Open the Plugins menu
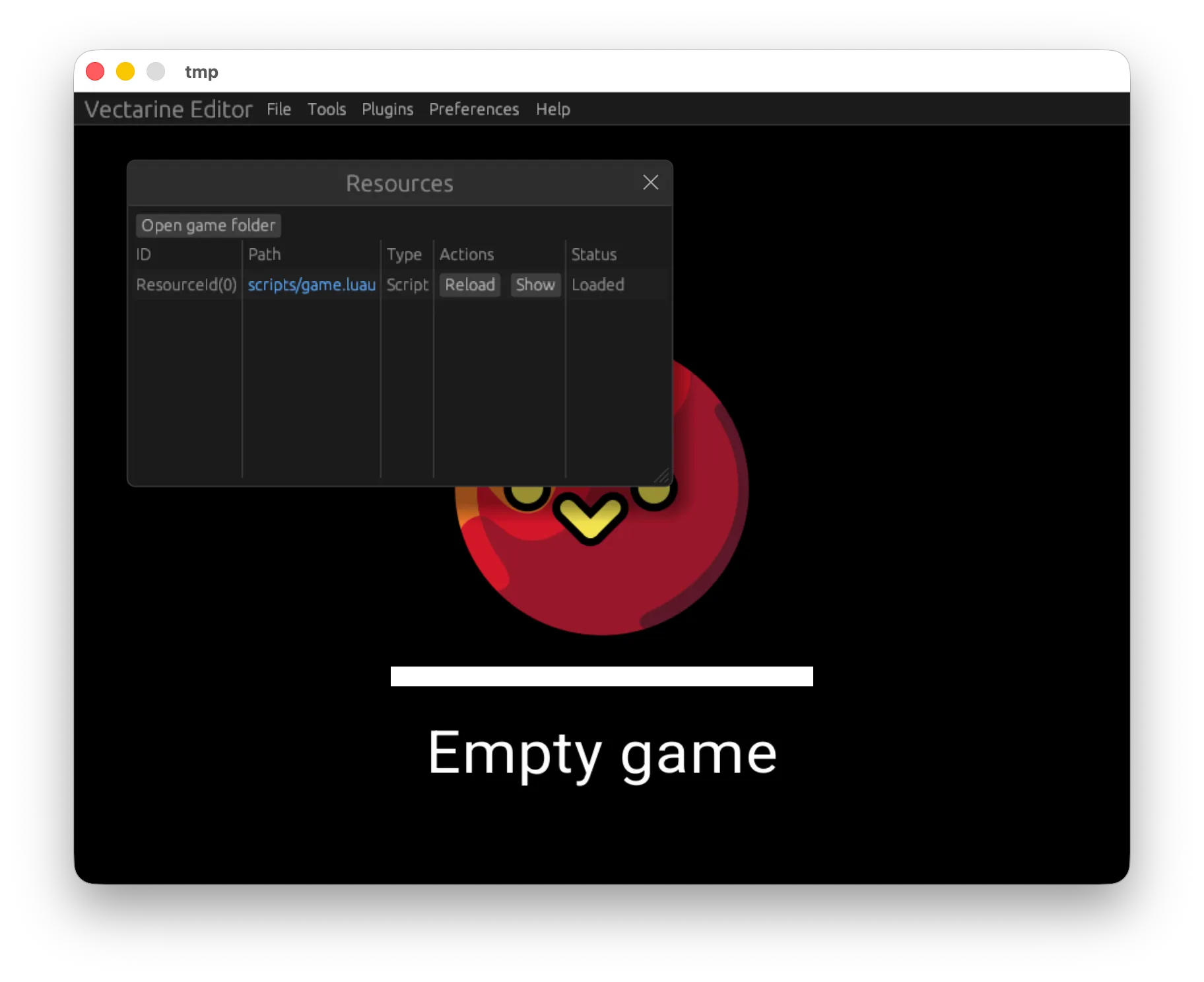Screen dimensions: 1204x982 pos(387,109)
